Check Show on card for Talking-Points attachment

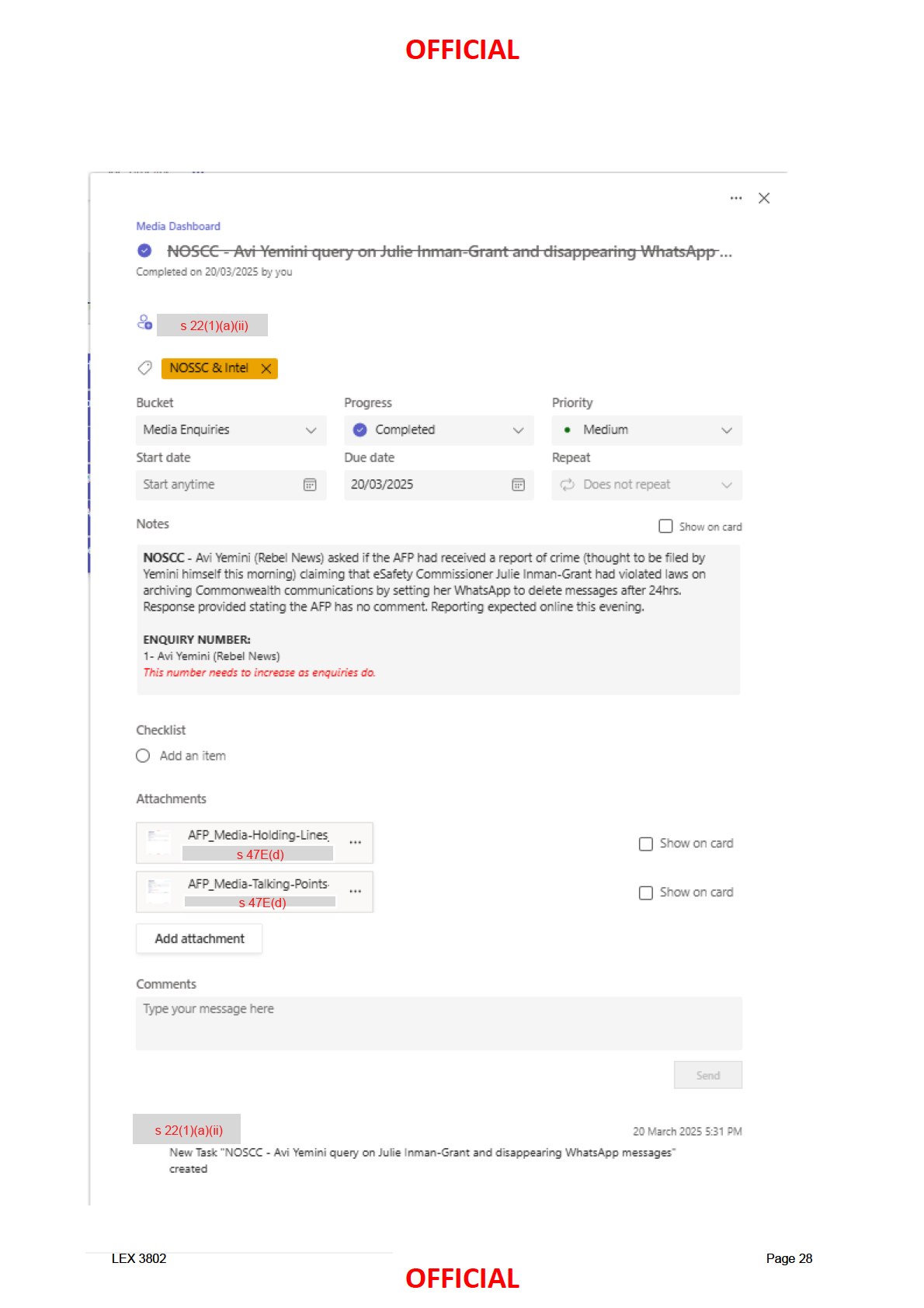point(646,893)
